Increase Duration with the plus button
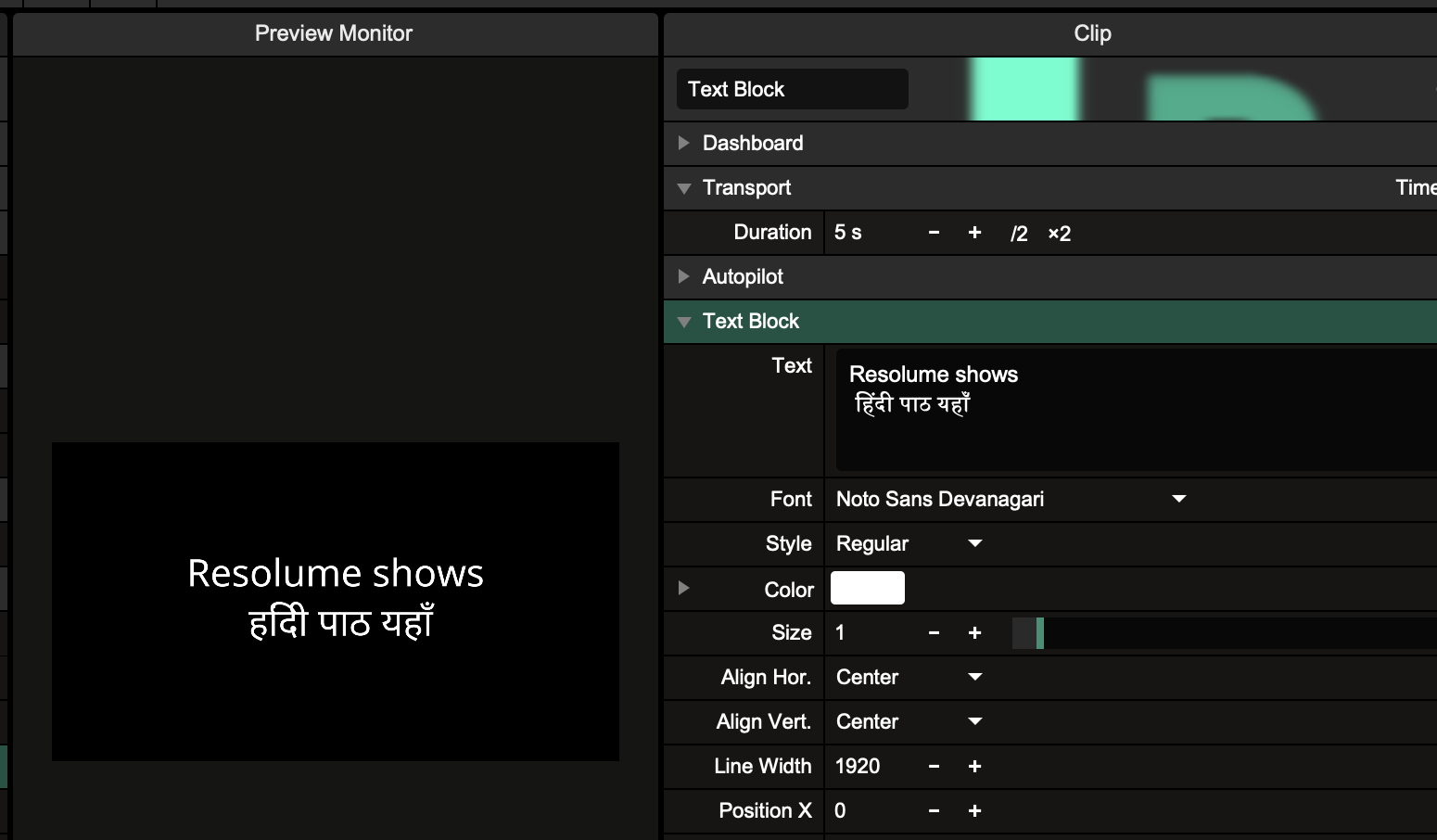Viewport: 1437px width, 840px height. [x=974, y=233]
